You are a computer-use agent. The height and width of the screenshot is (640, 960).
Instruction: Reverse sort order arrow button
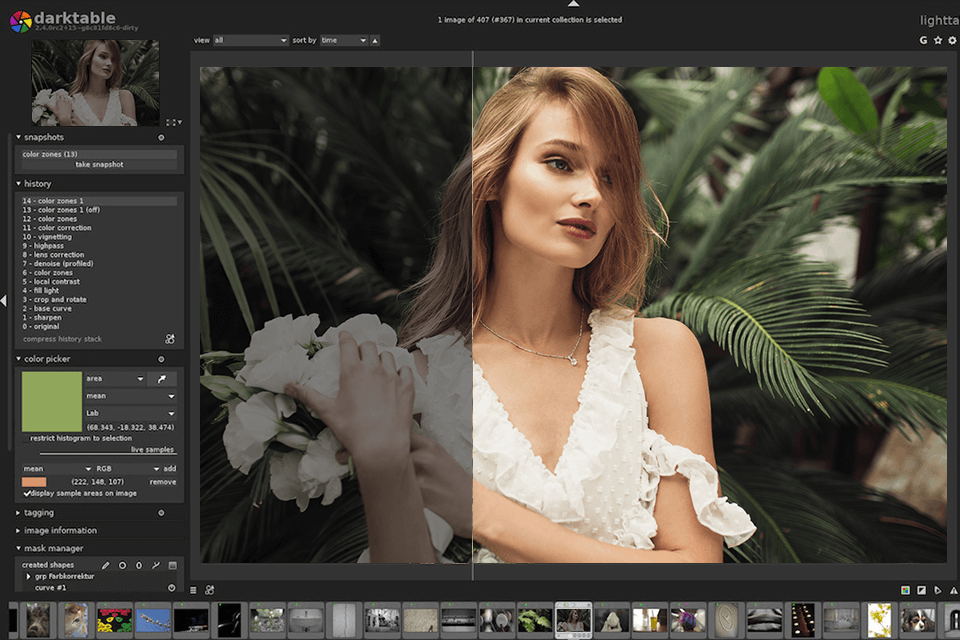pos(375,40)
